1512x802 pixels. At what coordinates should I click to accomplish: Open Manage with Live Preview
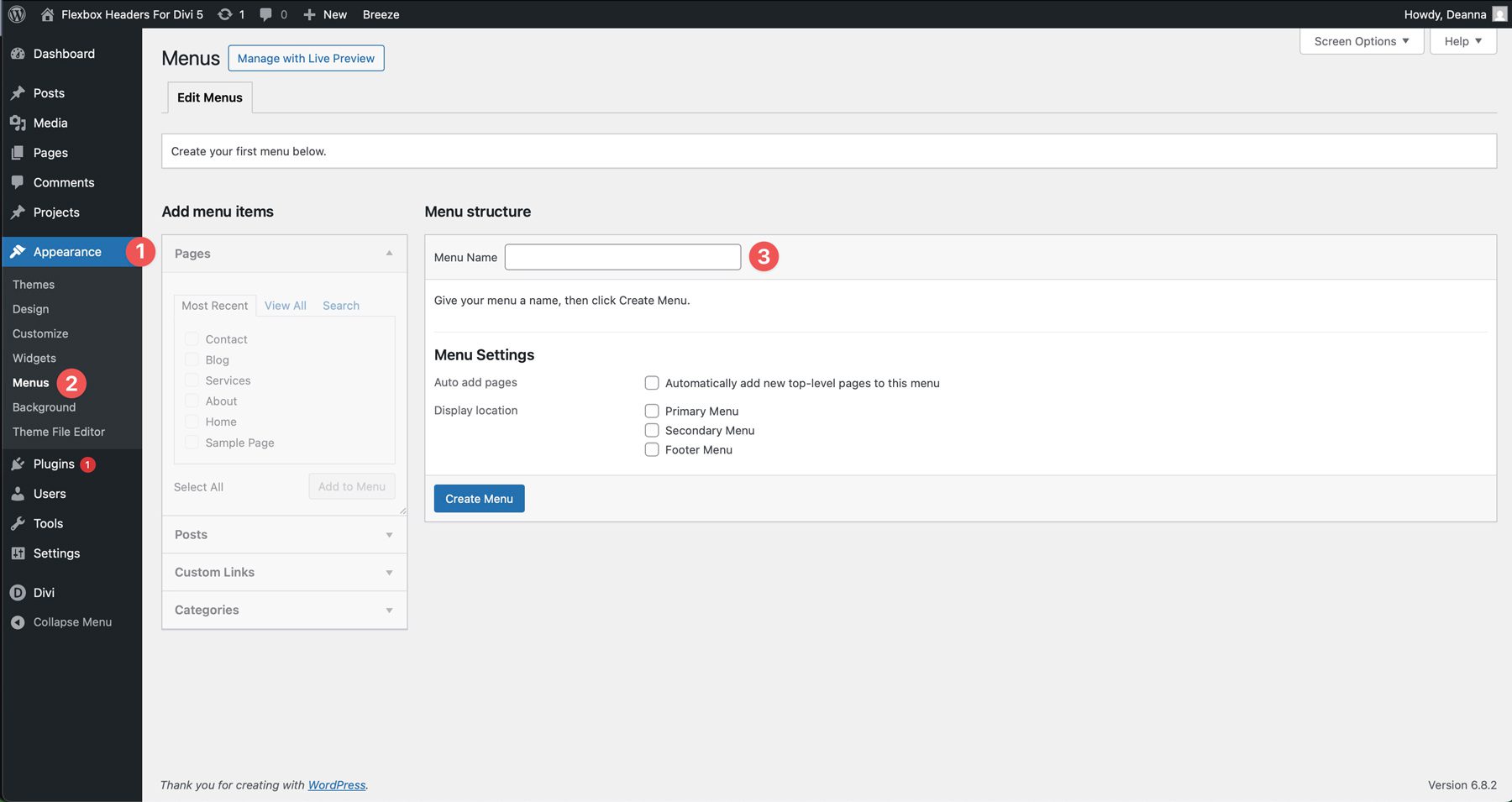[x=306, y=58]
